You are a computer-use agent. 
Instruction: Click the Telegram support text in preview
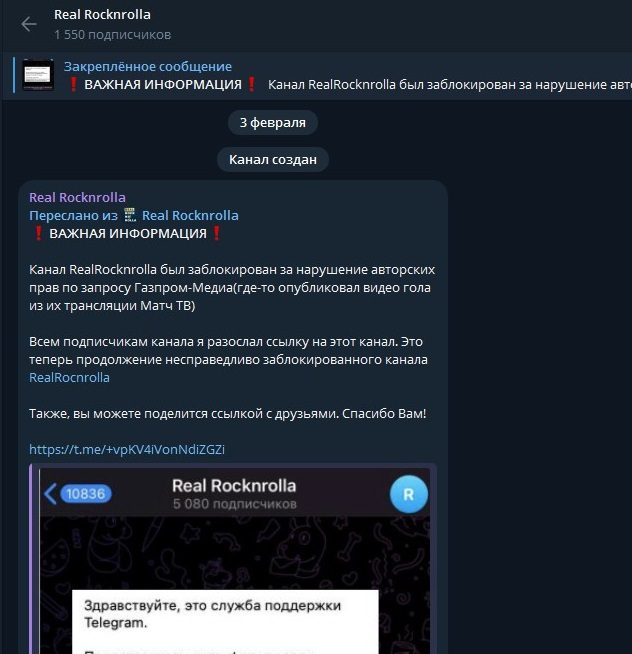pyautogui.click(x=212, y=614)
